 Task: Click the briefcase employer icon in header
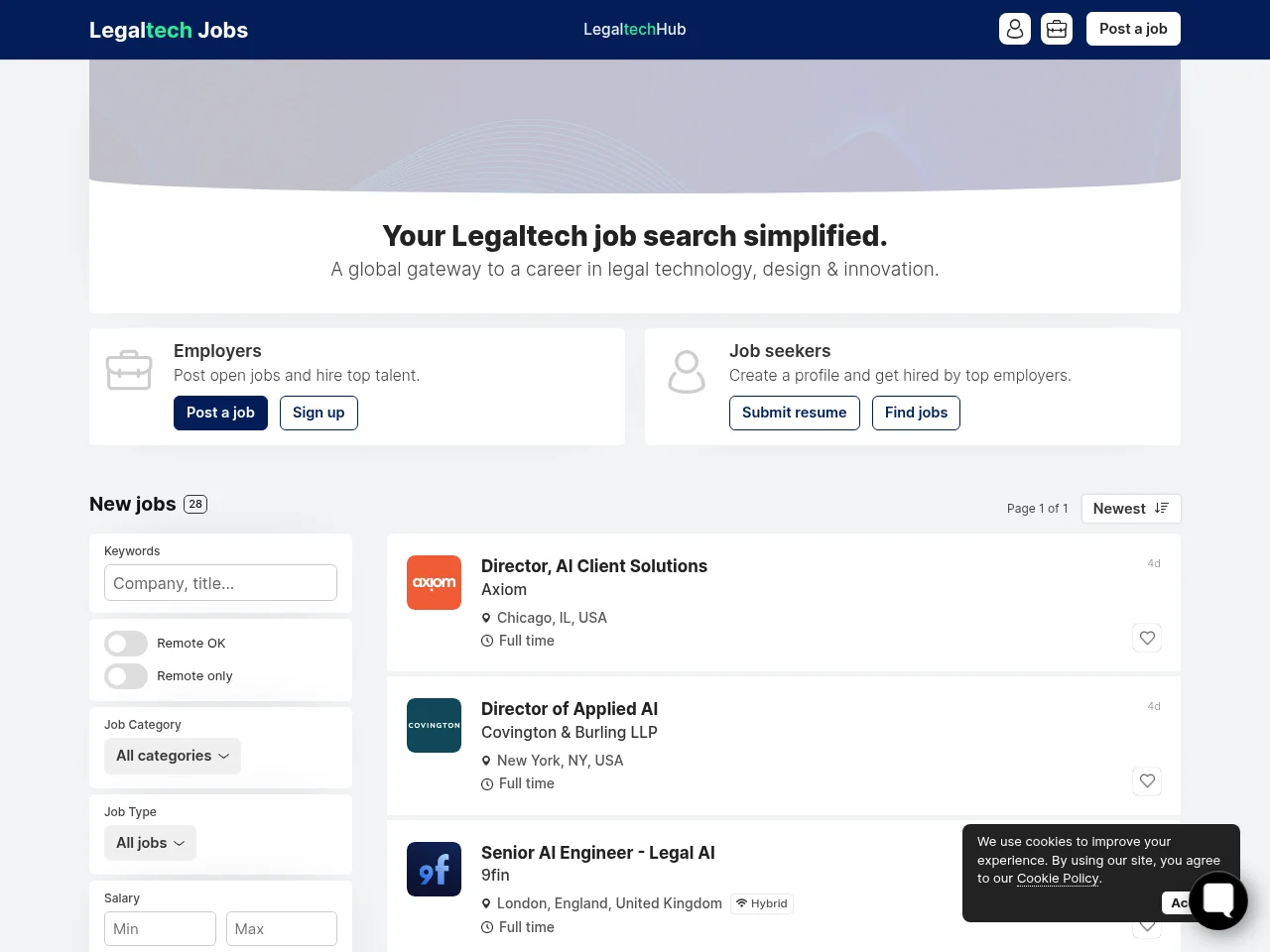pyautogui.click(x=1057, y=29)
